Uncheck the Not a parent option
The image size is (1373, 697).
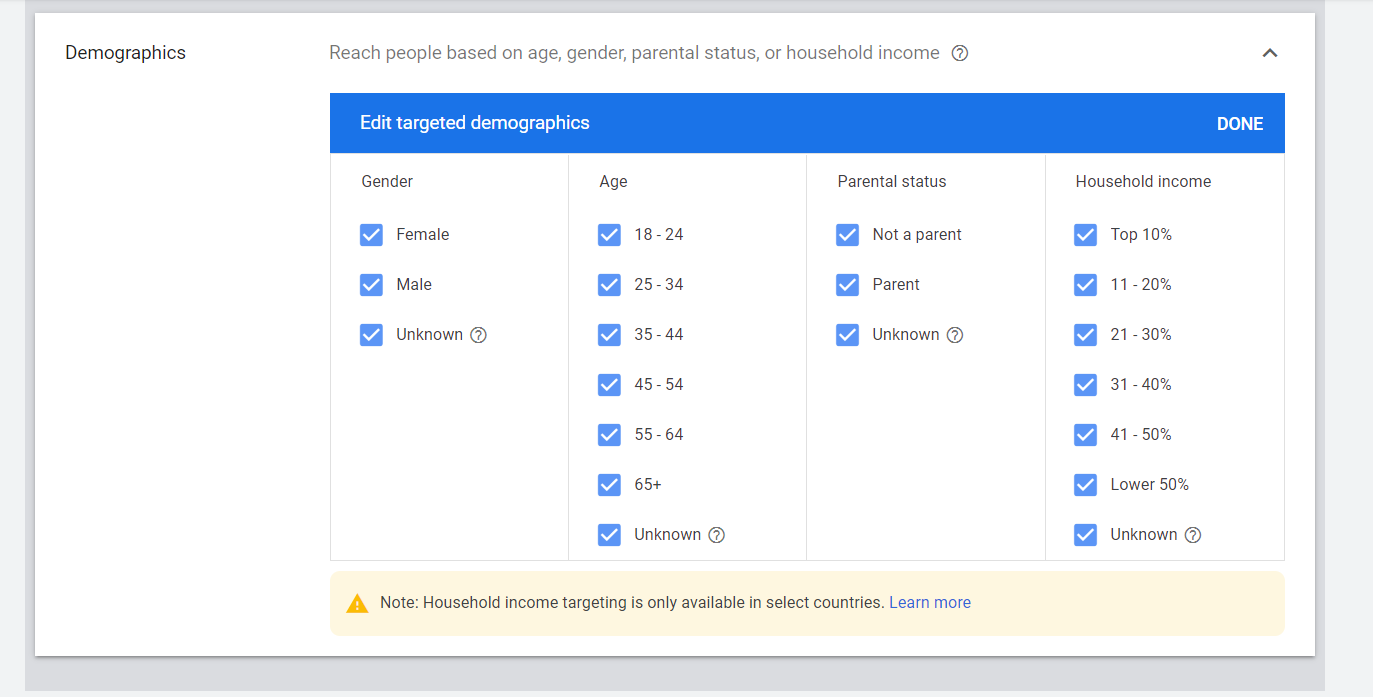click(x=847, y=235)
